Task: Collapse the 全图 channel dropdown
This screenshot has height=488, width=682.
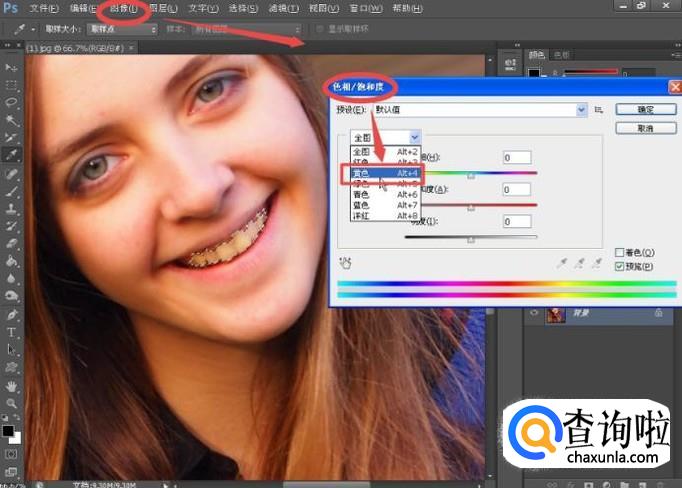Action: (x=414, y=136)
